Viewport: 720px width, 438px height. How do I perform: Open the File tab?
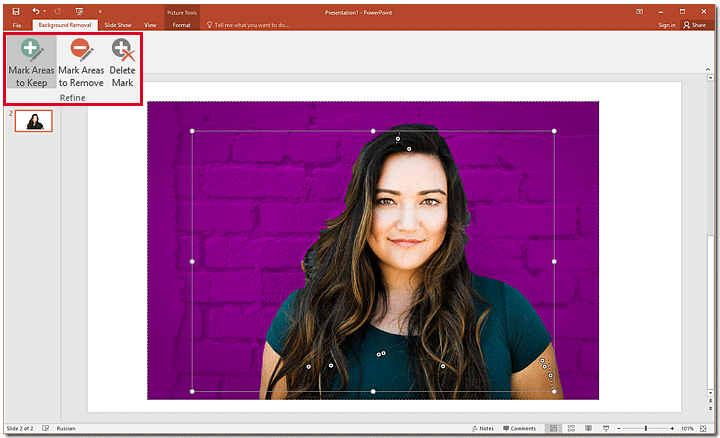click(x=16, y=24)
